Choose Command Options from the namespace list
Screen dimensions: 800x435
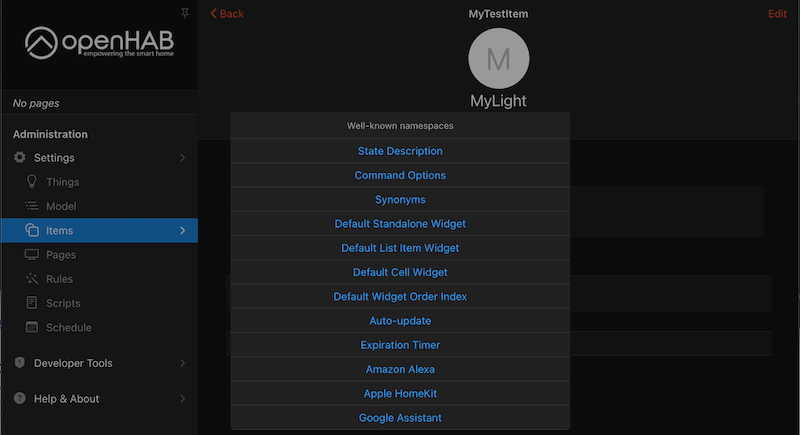(x=400, y=175)
